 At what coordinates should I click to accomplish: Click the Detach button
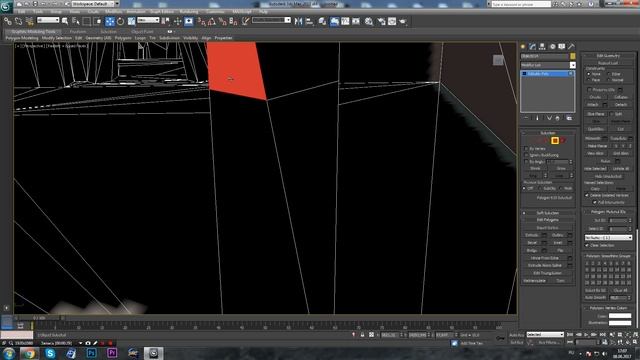[x=620, y=105]
